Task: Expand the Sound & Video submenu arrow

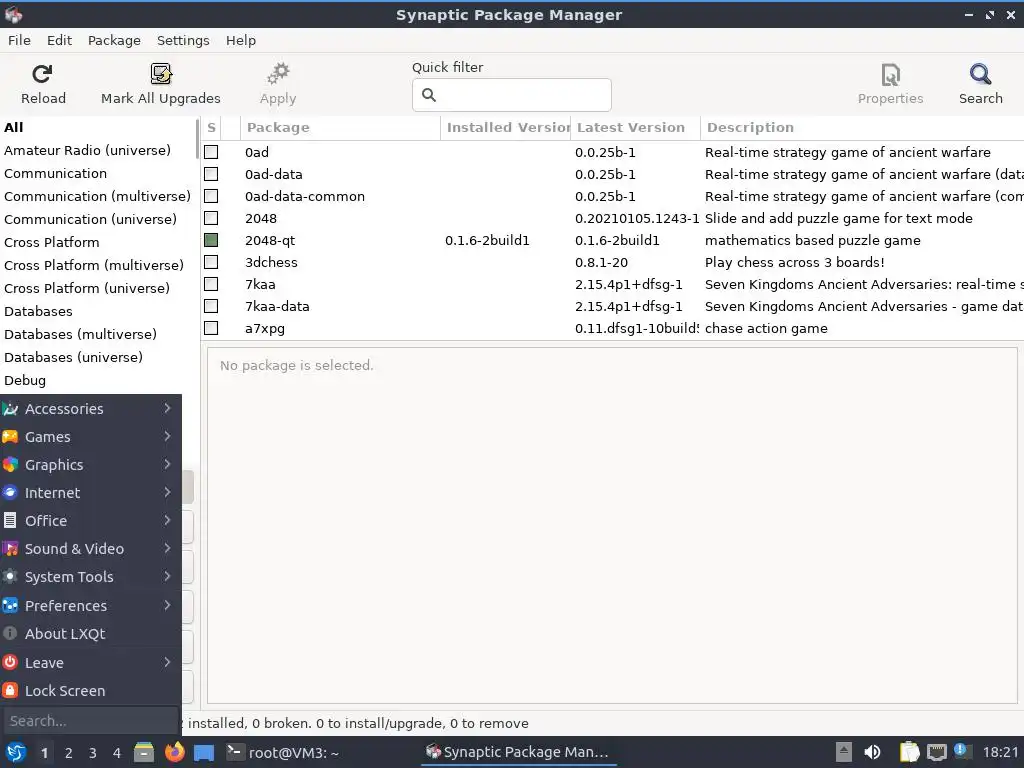Action: [x=167, y=549]
